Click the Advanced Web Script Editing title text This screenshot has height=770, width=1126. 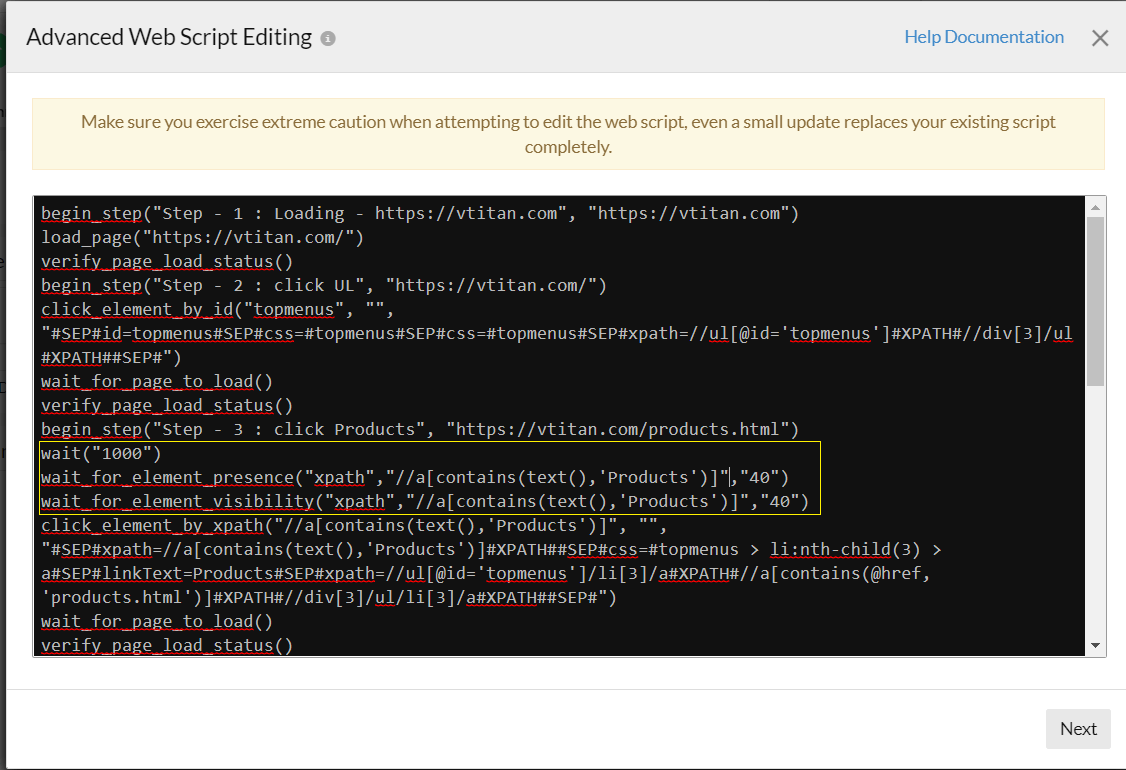[x=169, y=38]
